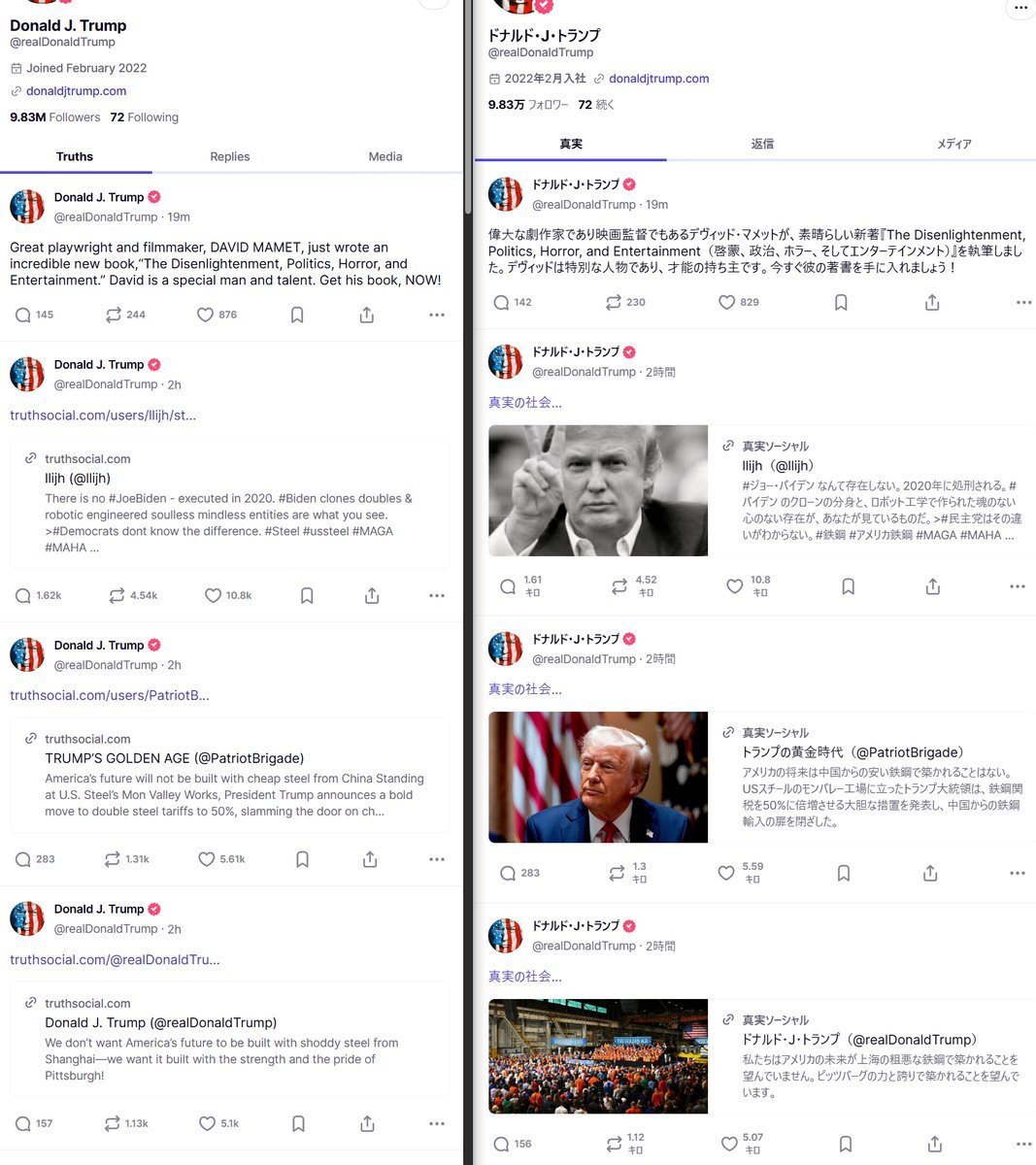This screenshot has height=1165, width=1036.
Task: Bookmark the English llijh post with 10.8k likes
Action: (x=307, y=595)
